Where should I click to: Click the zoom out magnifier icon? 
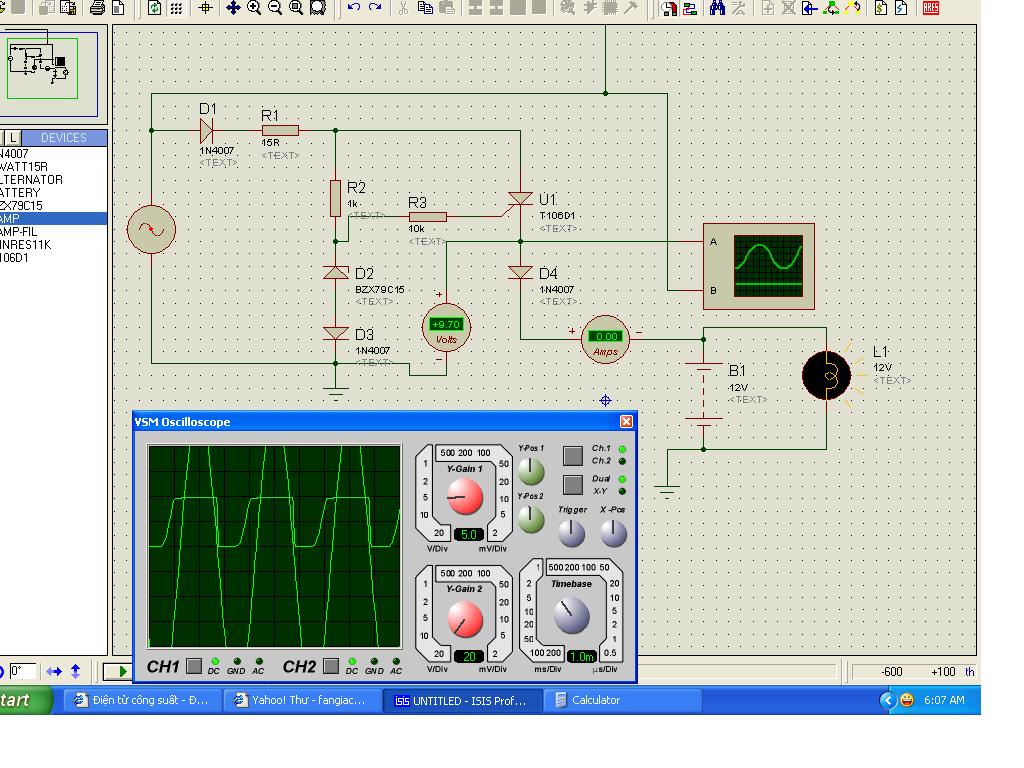(275, 8)
